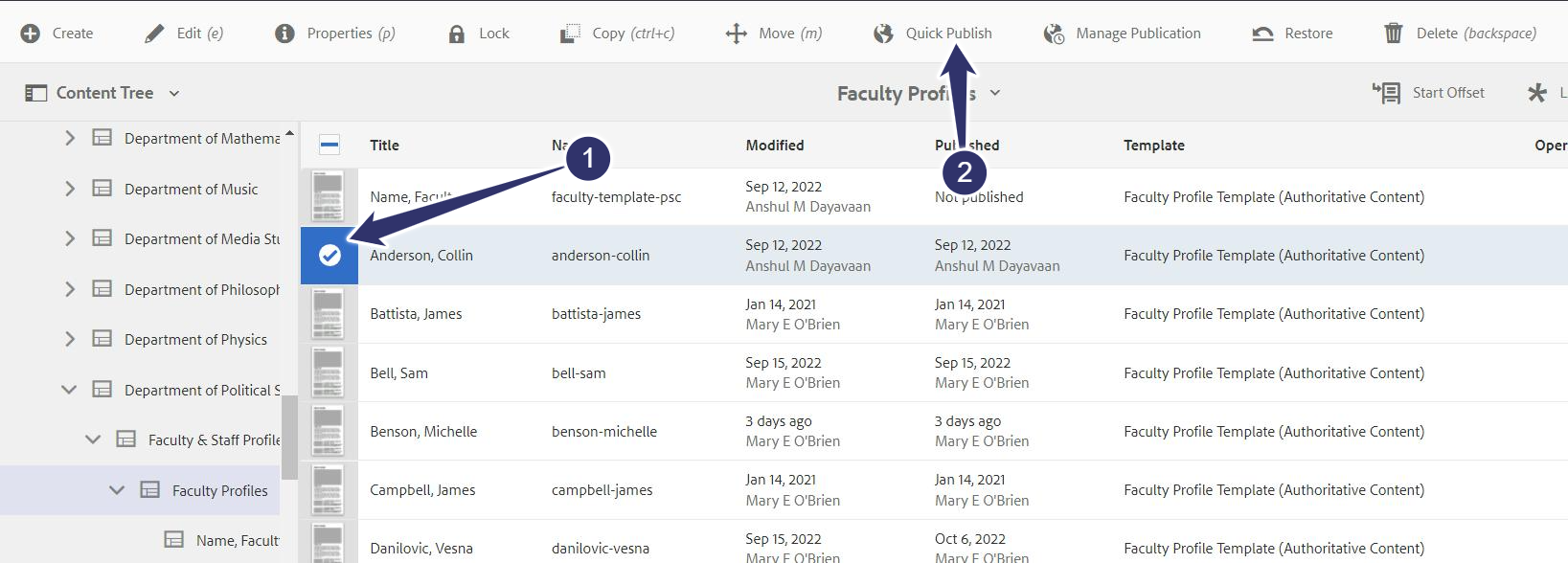Viewport: 1568px width, 563px height.
Task: Uncheck the Anderson, Collin row checkbox
Action: click(330, 256)
